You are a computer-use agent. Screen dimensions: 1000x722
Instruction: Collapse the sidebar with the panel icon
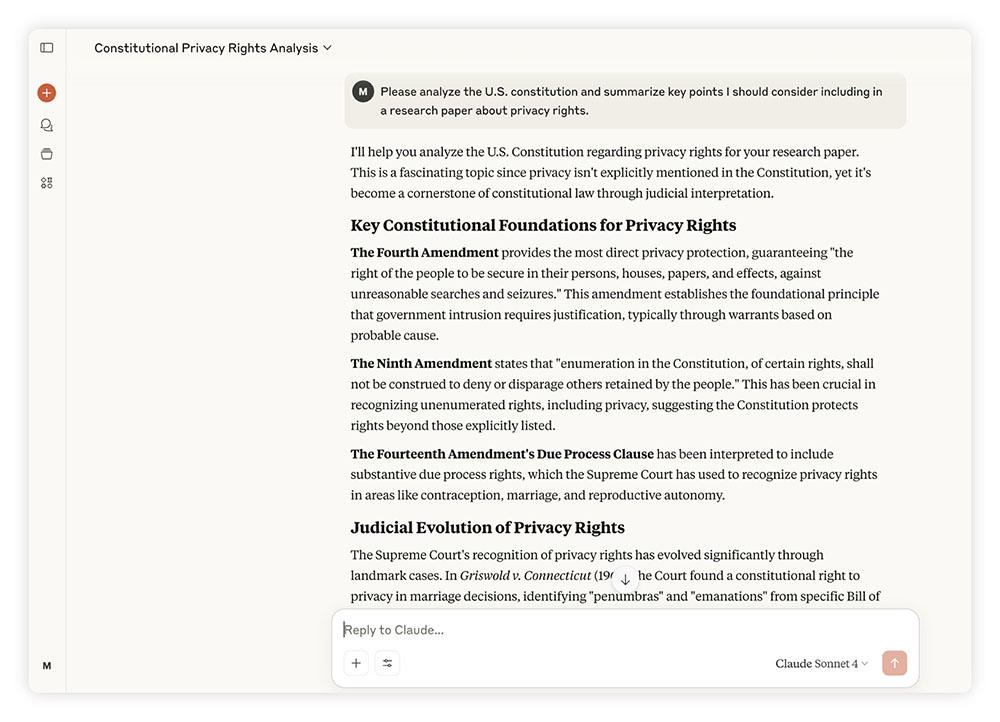[x=46, y=47]
